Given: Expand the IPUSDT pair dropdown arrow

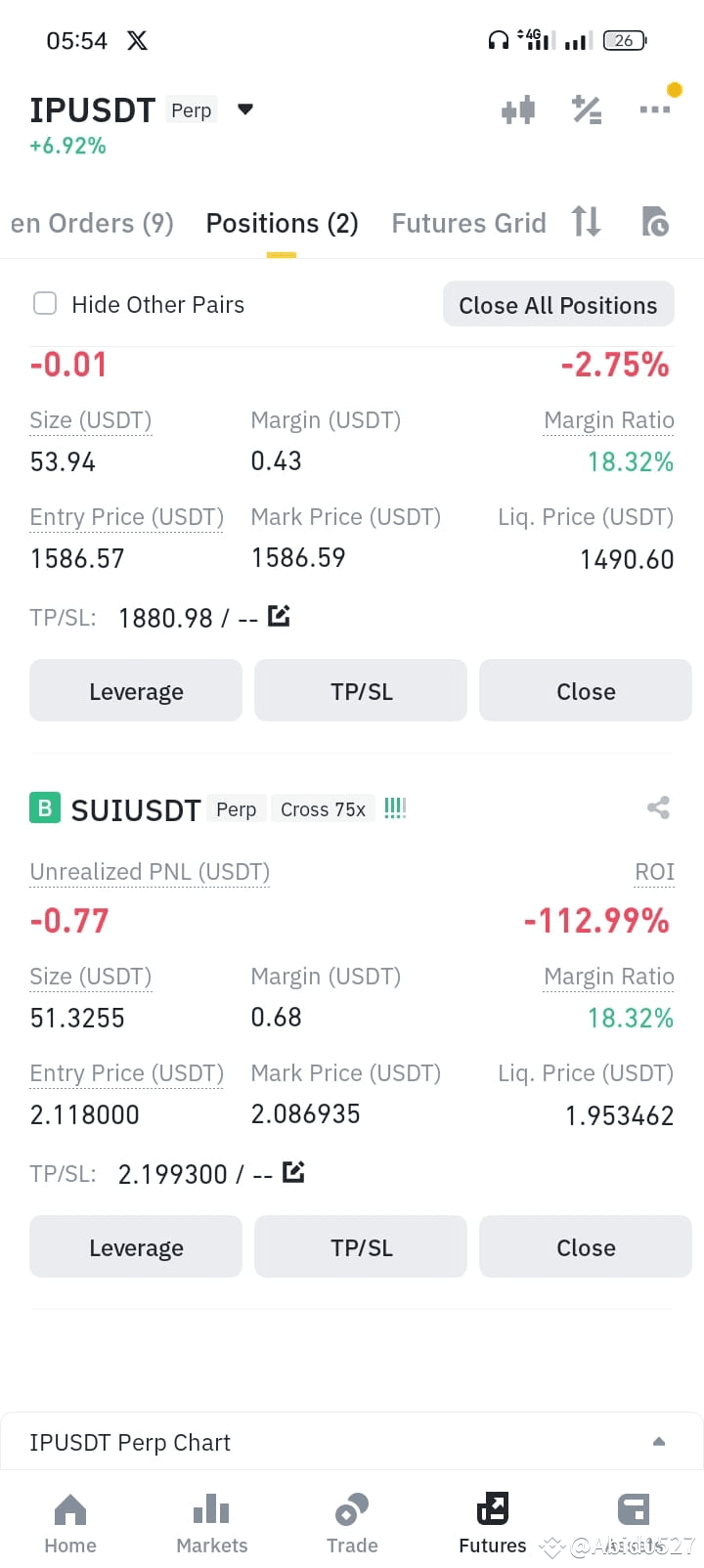Looking at the screenshot, I should tap(245, 109).
